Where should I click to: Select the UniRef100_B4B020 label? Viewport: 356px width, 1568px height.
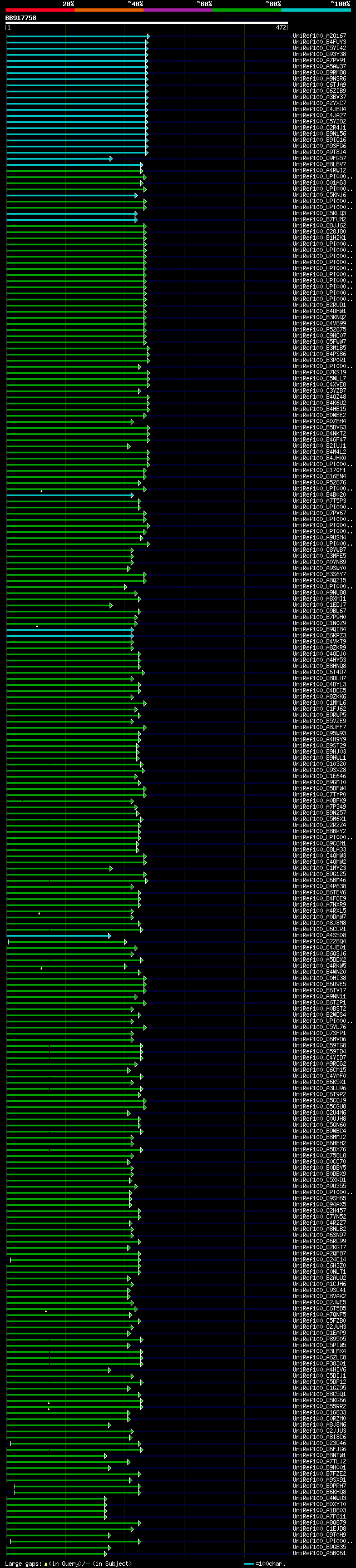coord(319,494)
